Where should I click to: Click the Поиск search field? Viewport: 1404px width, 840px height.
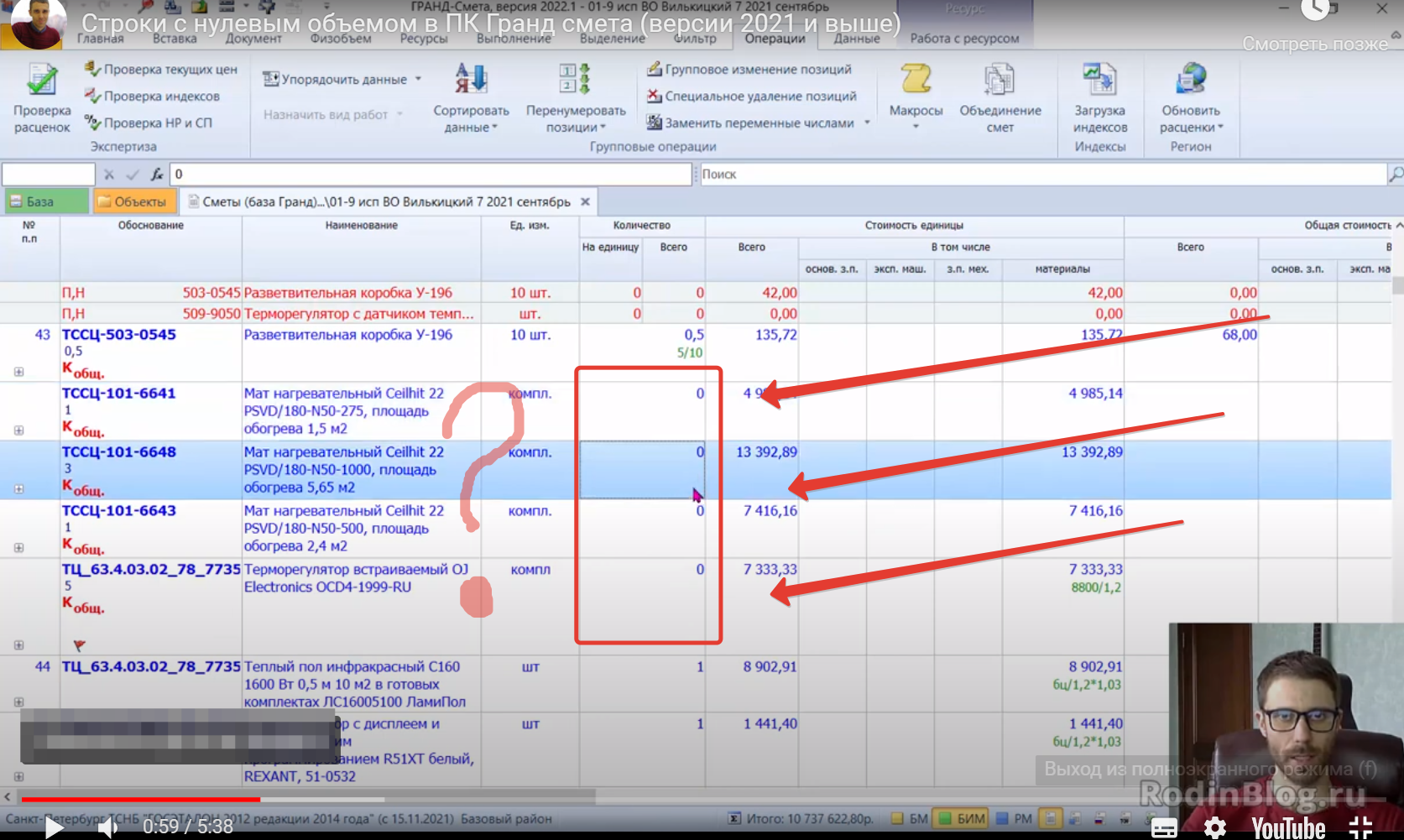point(1043,175)
